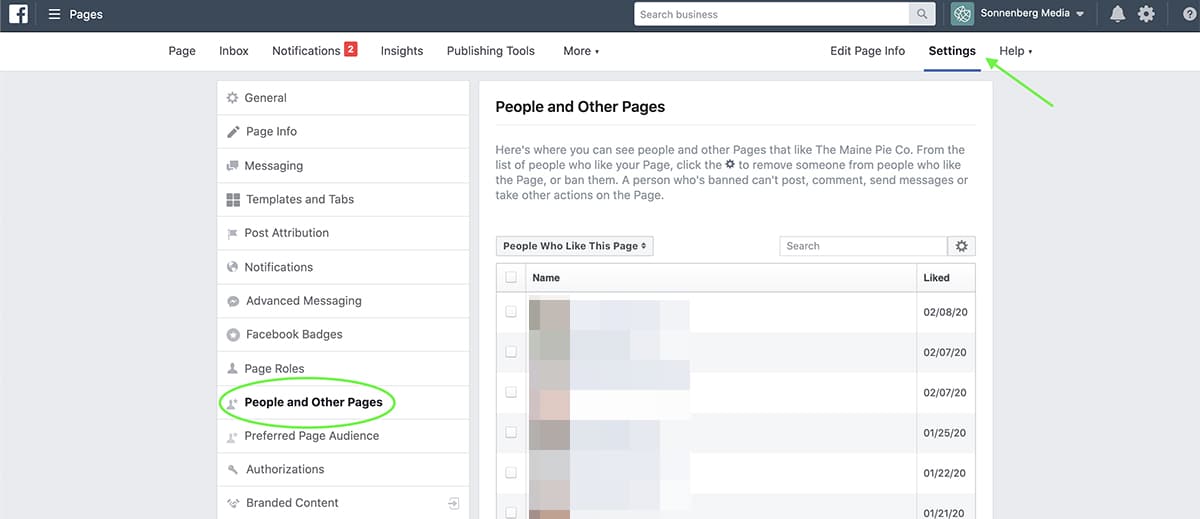Click the Sonnenberg Media profile avatar
1200x519 pixels.
click(x=962, y=14)
